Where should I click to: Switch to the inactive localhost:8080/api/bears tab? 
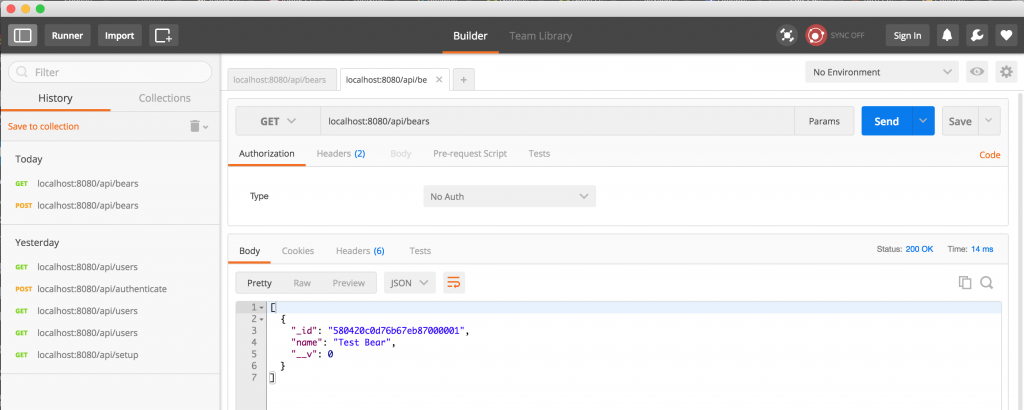click(x=282, y=80)
